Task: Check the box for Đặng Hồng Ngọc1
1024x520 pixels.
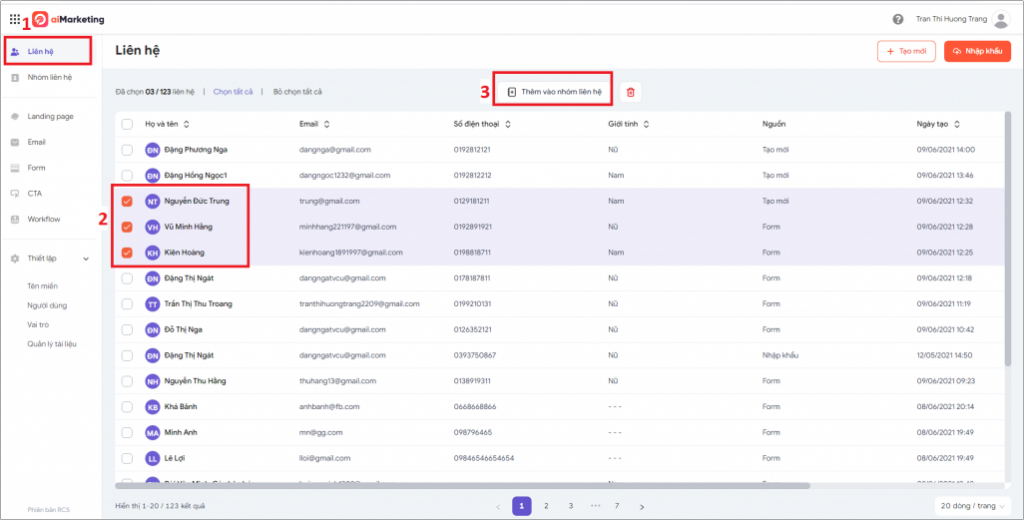Action: tap(127, 175)
